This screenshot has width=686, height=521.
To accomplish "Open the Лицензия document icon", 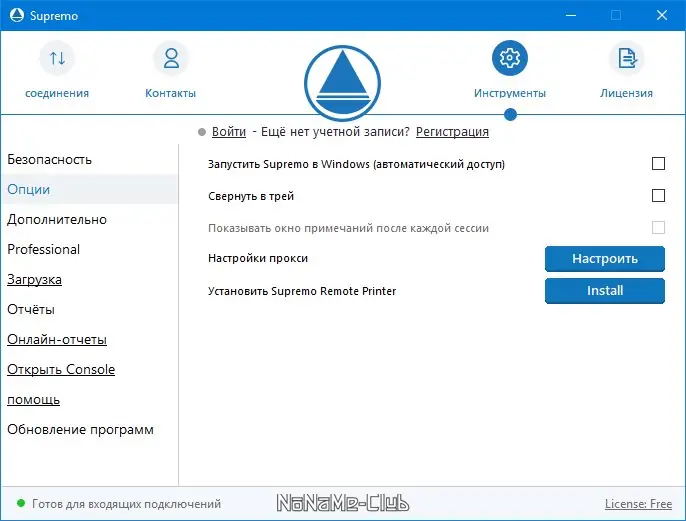I will [626, 58].
